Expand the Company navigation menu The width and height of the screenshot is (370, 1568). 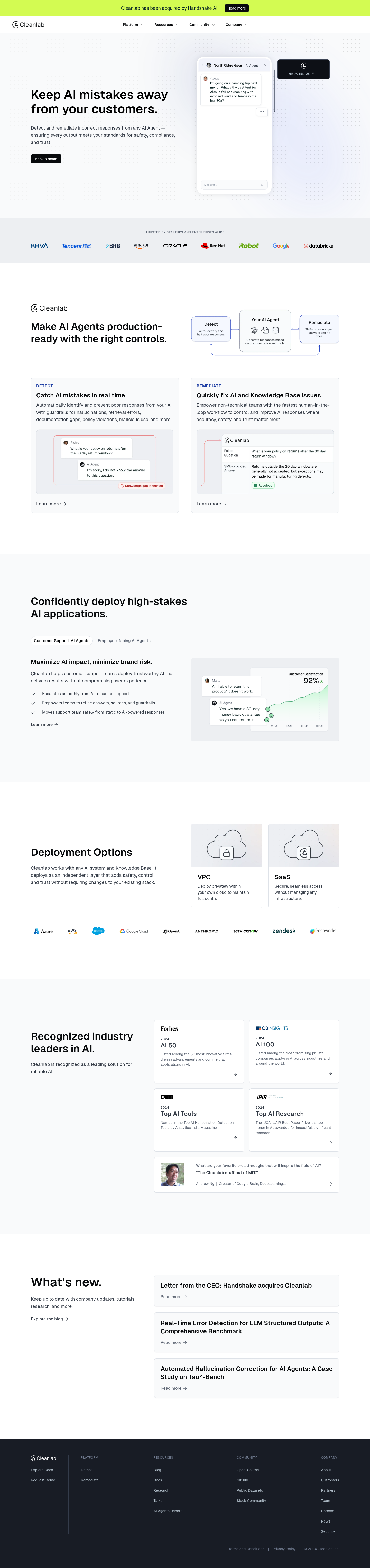click(236, 25)
